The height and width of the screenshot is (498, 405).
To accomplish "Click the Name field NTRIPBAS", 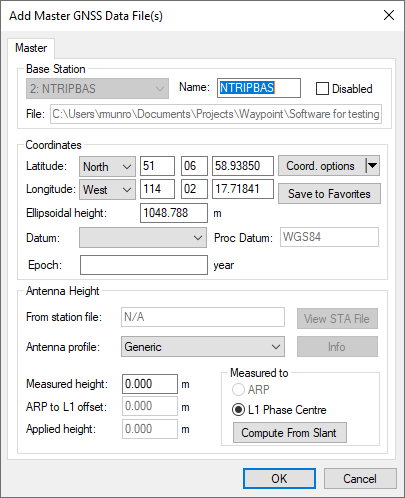I will [x=259, y=88].
